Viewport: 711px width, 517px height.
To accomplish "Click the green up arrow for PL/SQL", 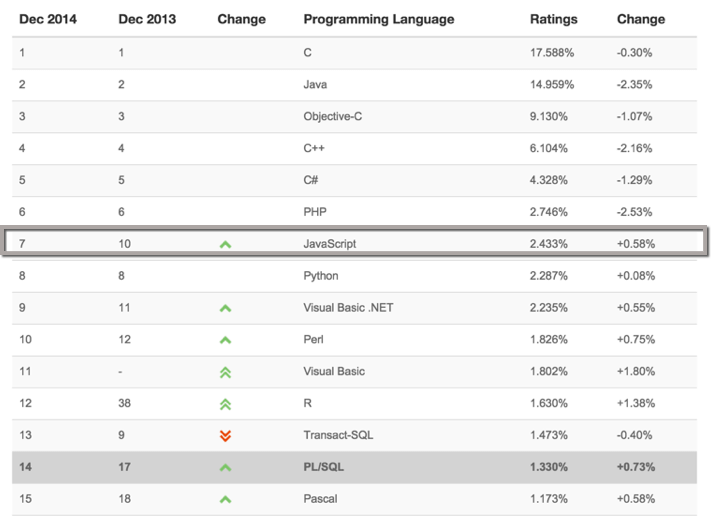I will pyautogui.click(x=225, y=467).
